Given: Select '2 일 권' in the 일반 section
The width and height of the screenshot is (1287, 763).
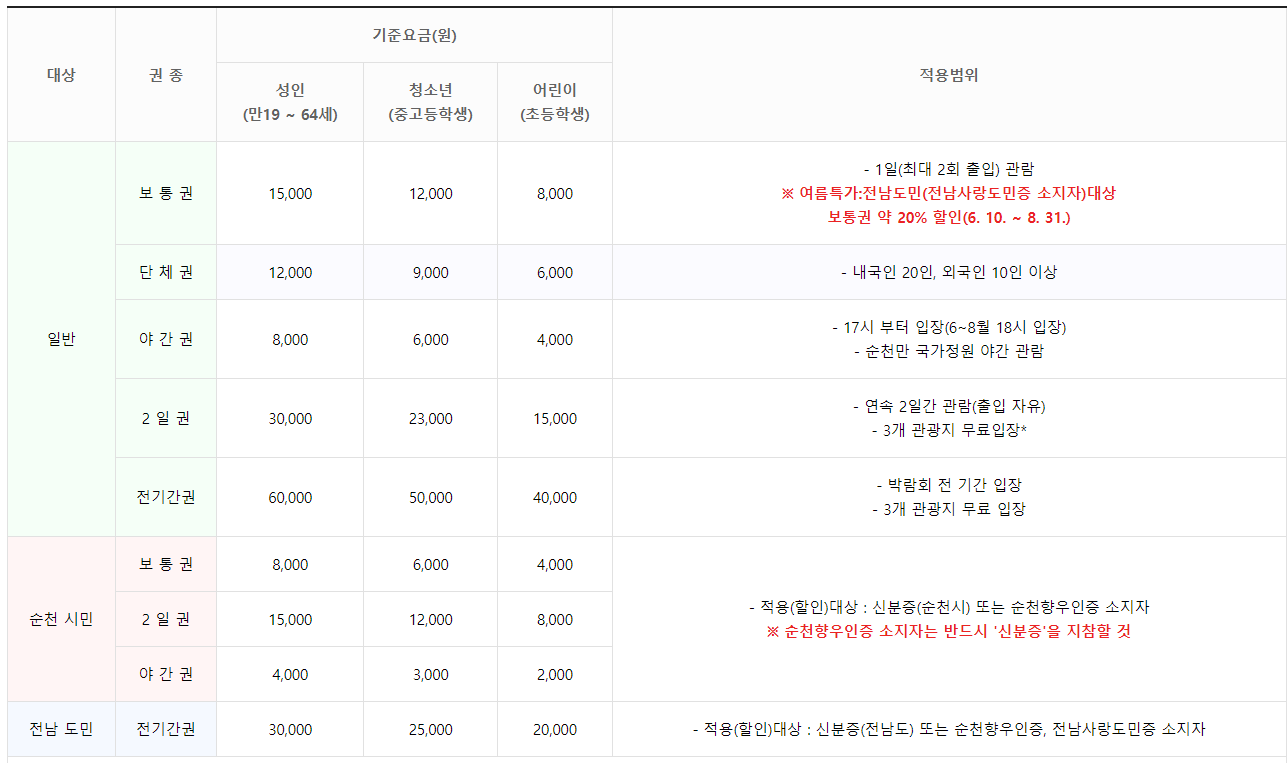Looking at the screenshot, I should tap(166, 418).
